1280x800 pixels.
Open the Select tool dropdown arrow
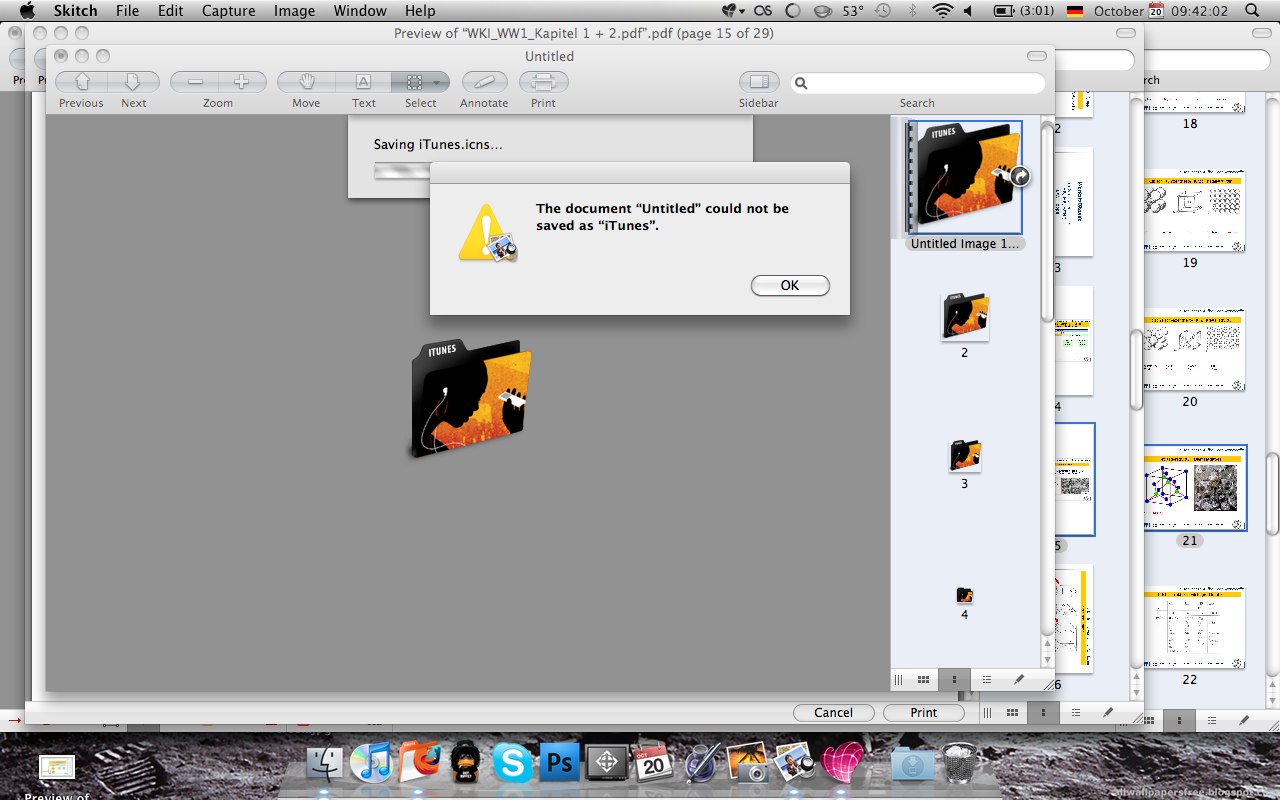point(438,83)
